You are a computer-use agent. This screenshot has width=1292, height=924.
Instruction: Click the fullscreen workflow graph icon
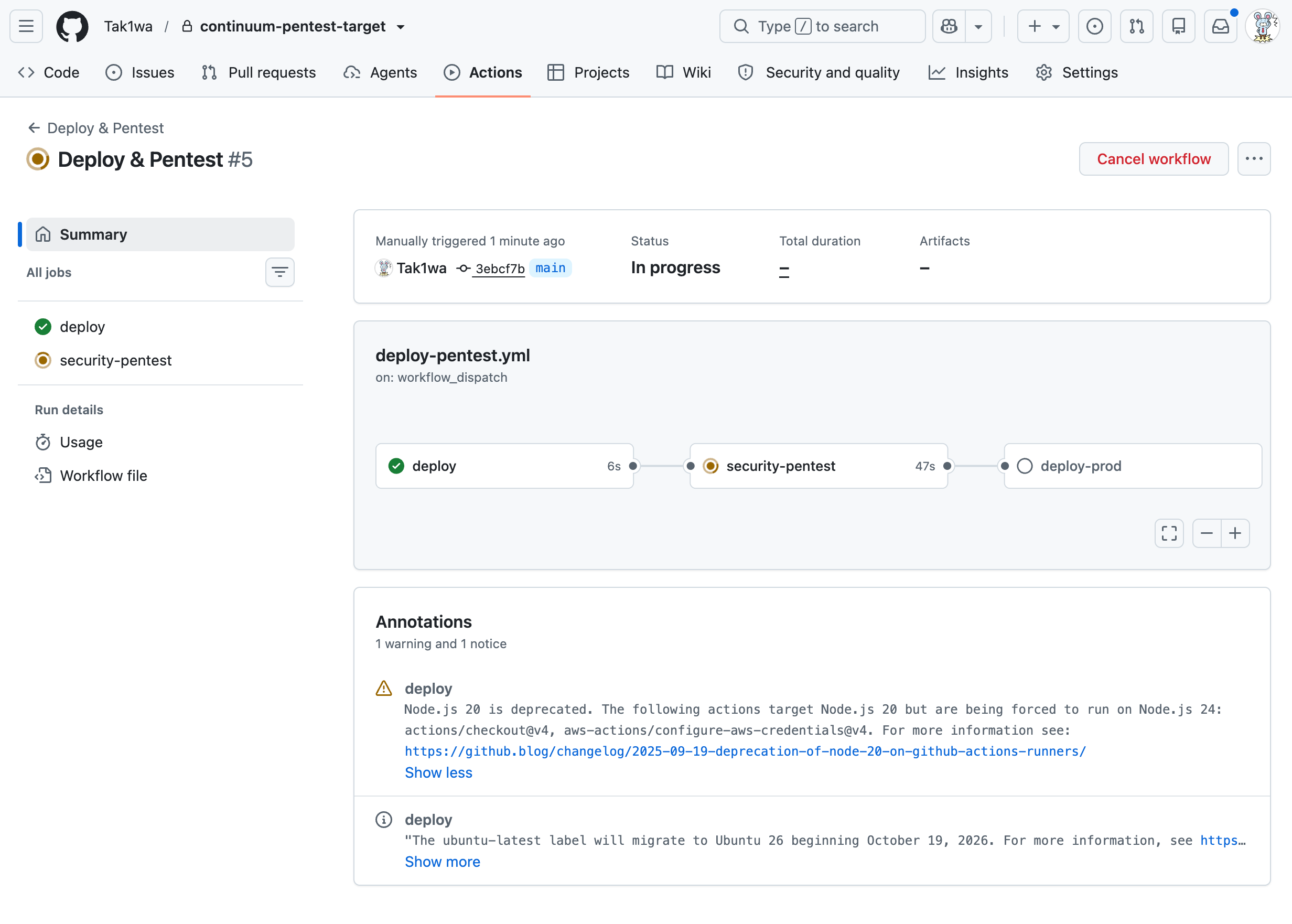pos(1169,533)
